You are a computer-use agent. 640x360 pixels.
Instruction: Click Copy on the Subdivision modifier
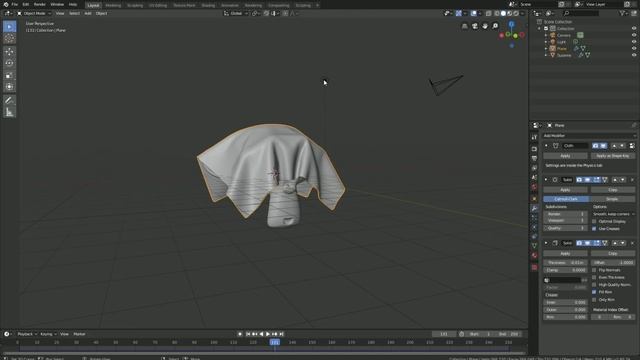coord(613,190)
